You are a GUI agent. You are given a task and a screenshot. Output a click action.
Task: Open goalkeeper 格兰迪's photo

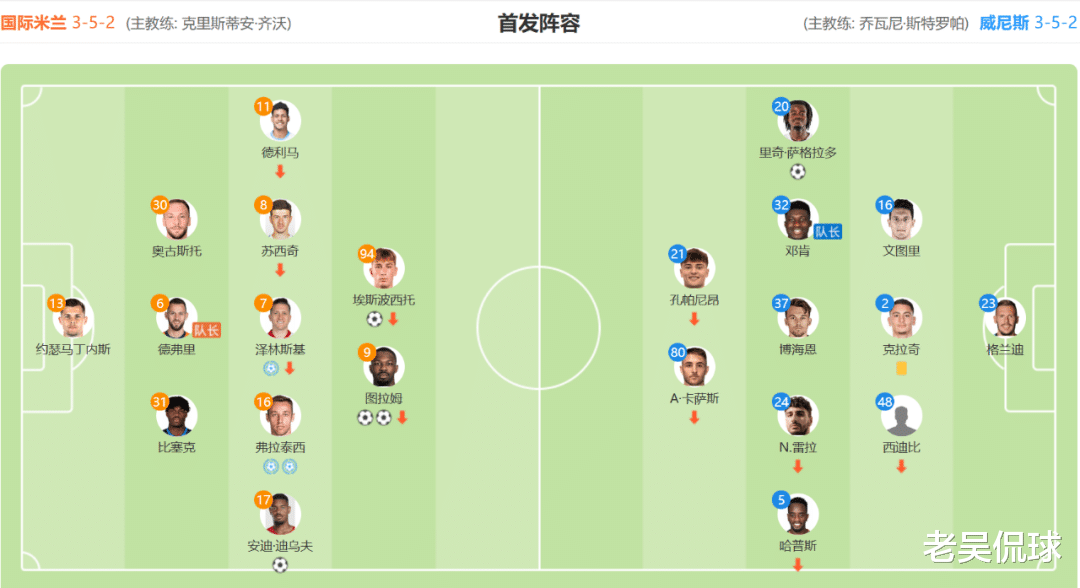pos(1004,319)
